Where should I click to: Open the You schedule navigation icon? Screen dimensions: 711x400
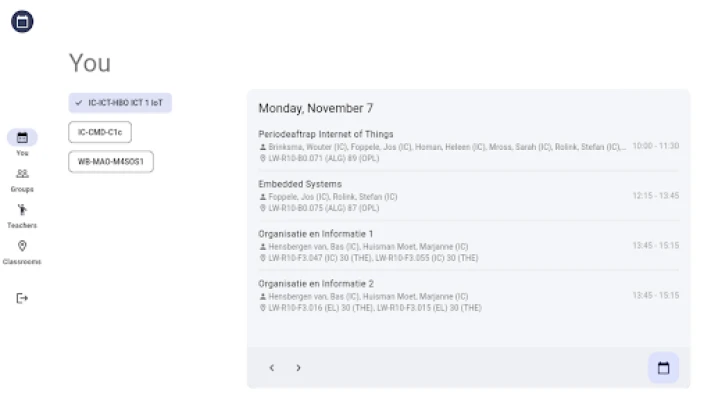pyautogui.click(x=22, y=138)
